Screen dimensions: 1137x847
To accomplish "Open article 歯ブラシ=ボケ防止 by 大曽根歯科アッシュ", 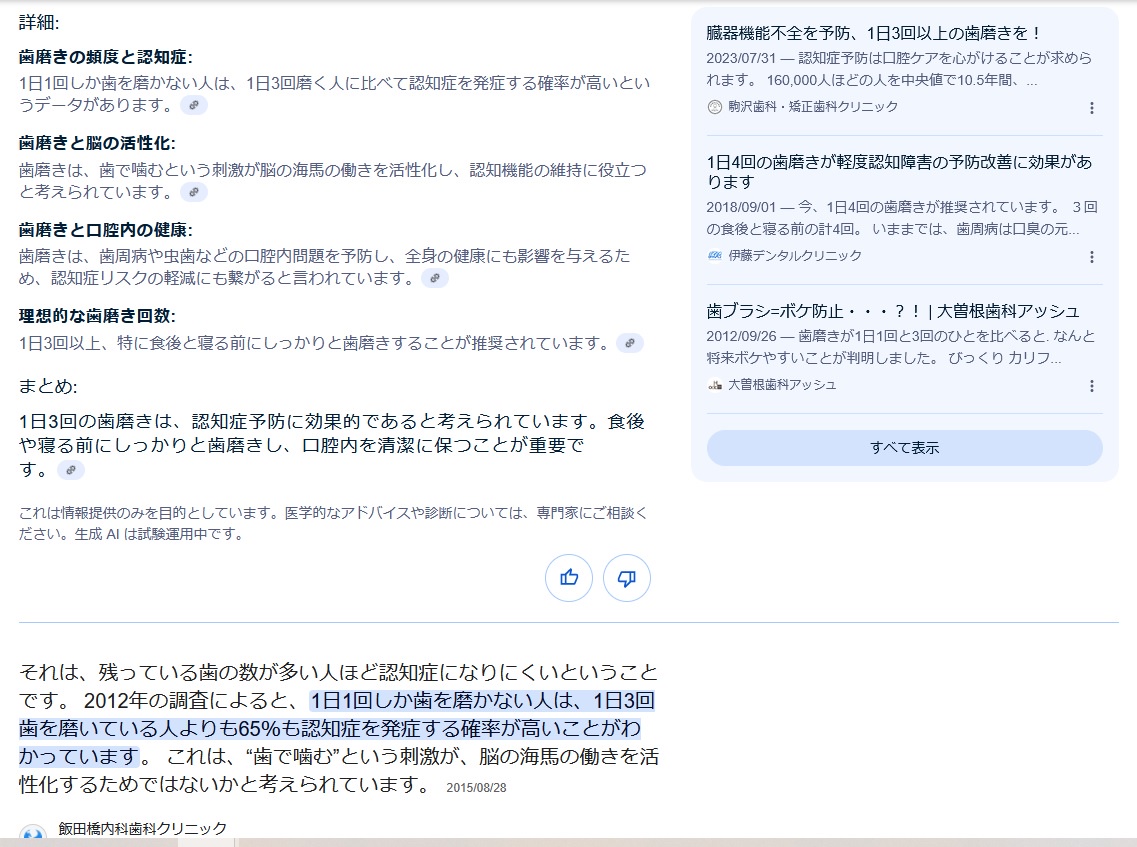I will pyautogui.click(x=892, y=310).
